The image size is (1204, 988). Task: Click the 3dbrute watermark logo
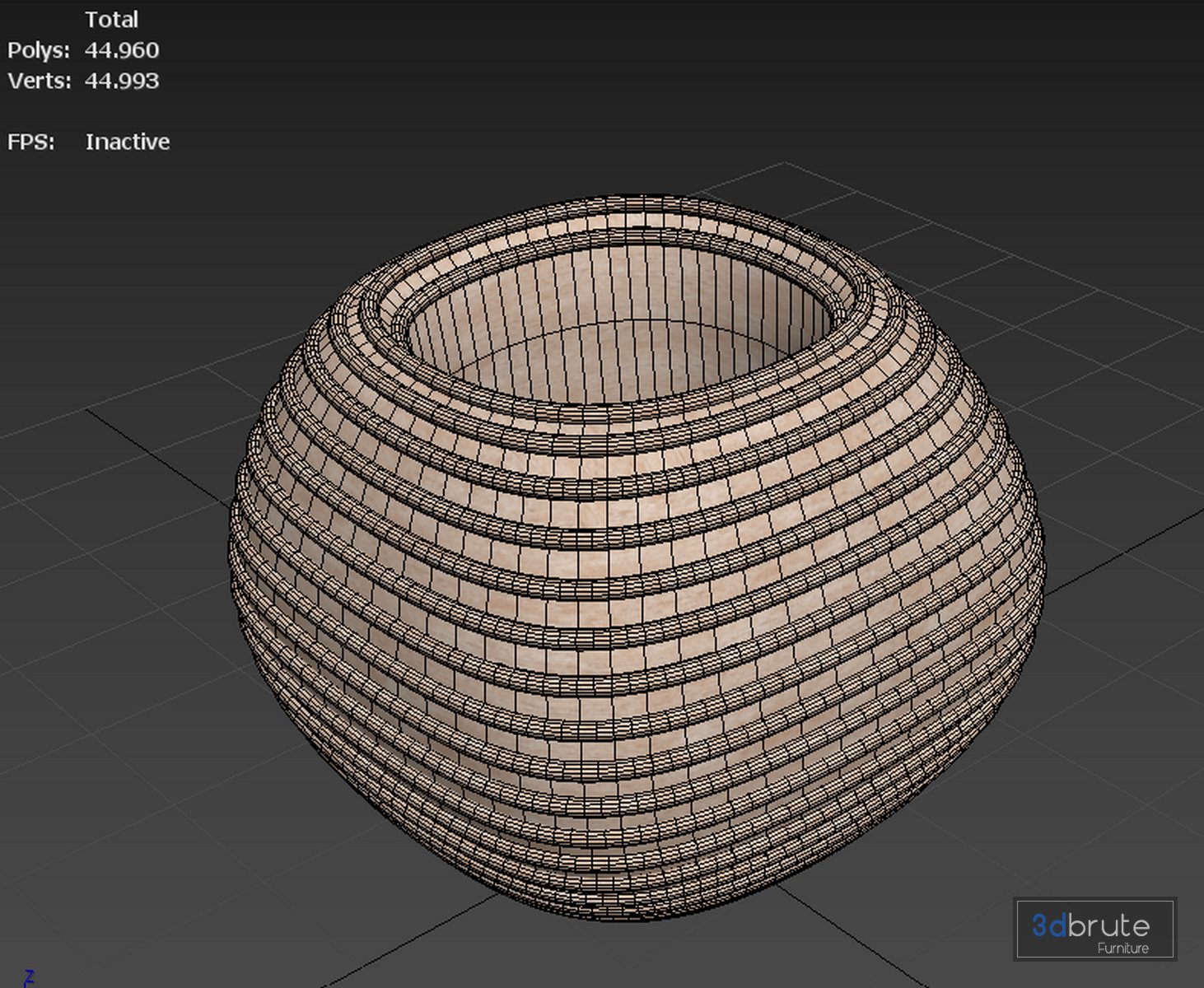[x=1094, y=930]
